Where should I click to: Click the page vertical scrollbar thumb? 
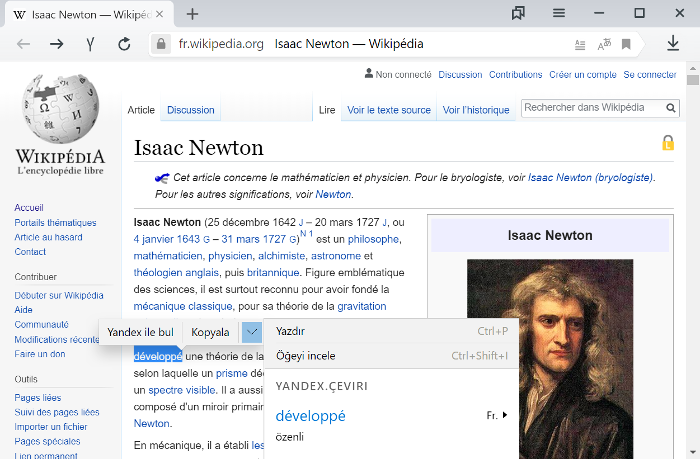point(692,80)
